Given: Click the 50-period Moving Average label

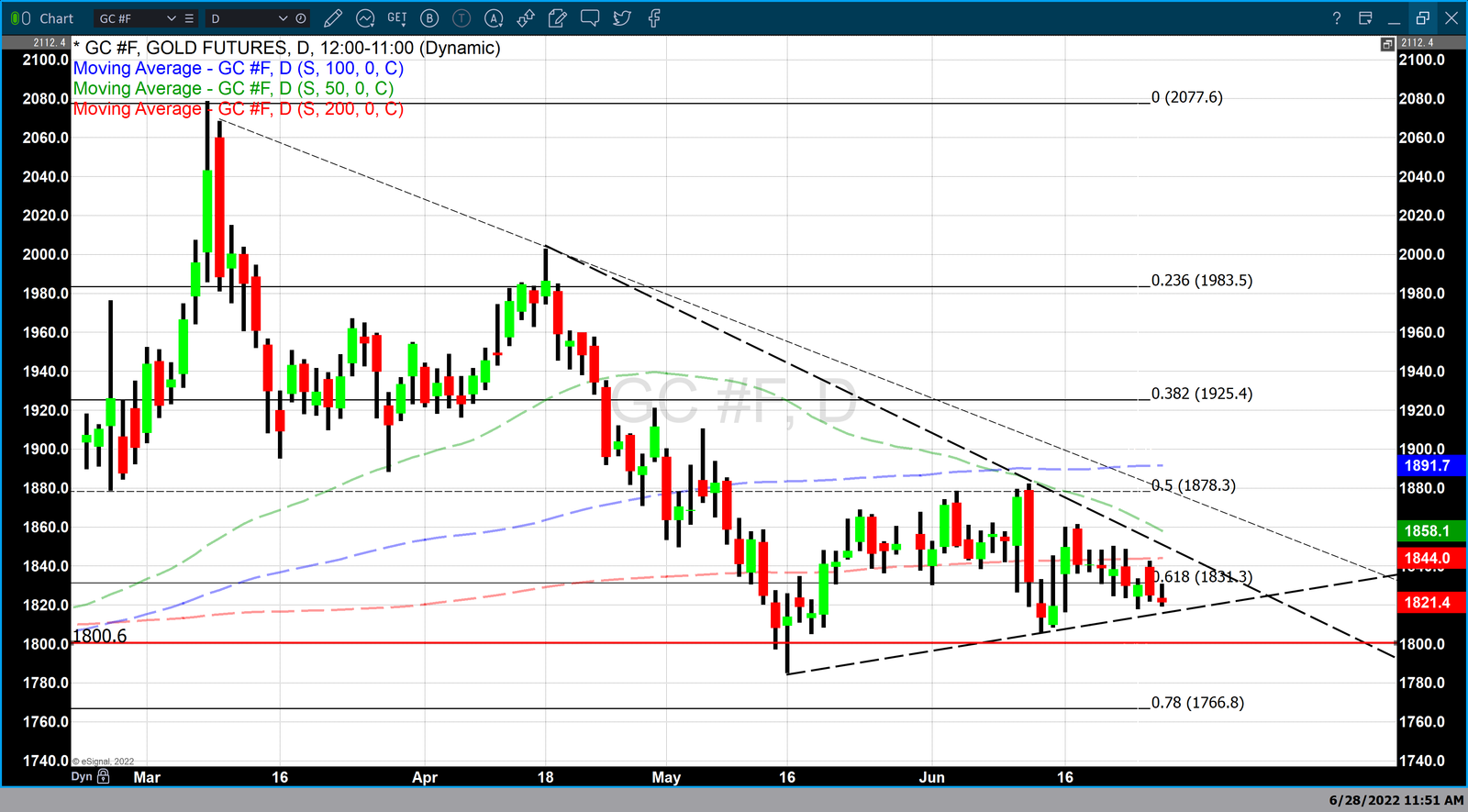Looking at the screenshot, I should [233, 89].
